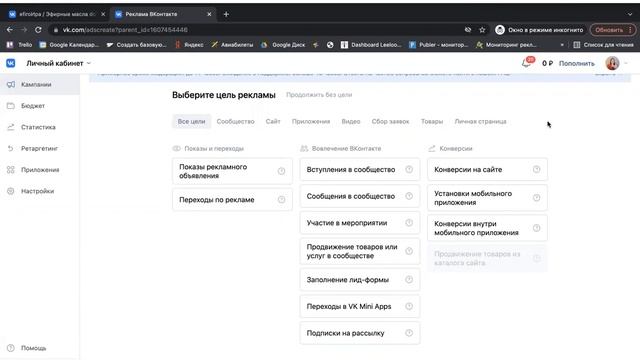Select the Сообщество tab

[x=236, y=122]
